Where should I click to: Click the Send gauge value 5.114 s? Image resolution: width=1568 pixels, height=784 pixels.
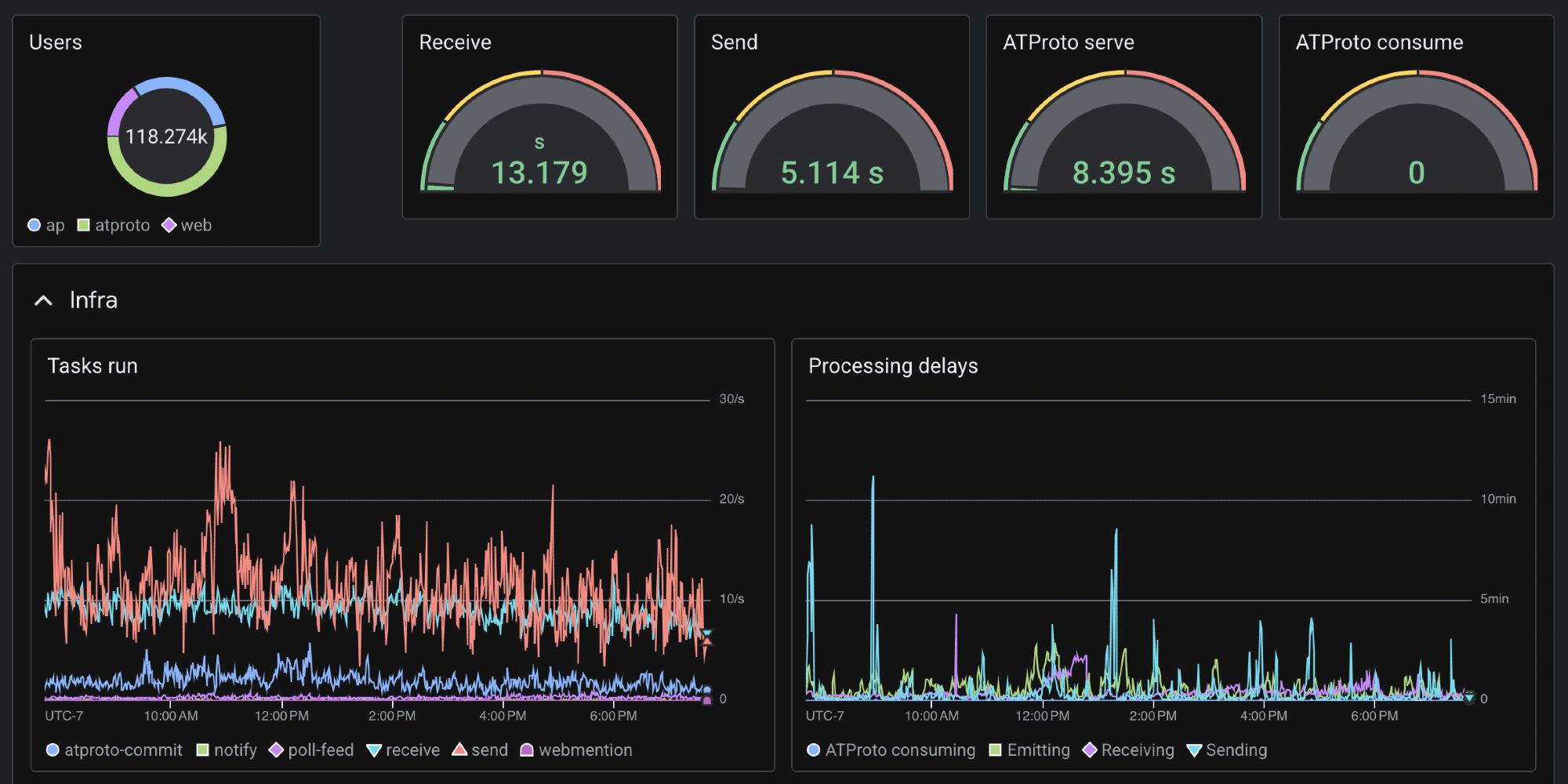(832, 173)
